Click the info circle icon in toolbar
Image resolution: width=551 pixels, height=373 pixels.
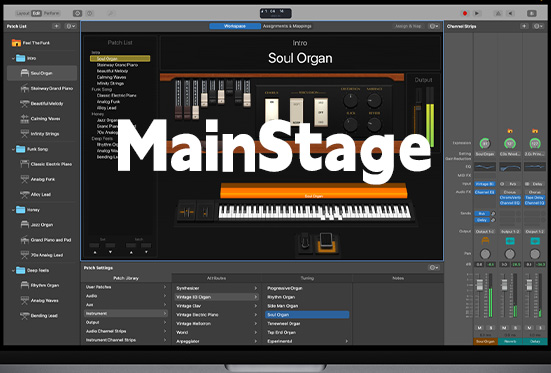(x=90, y=13)
